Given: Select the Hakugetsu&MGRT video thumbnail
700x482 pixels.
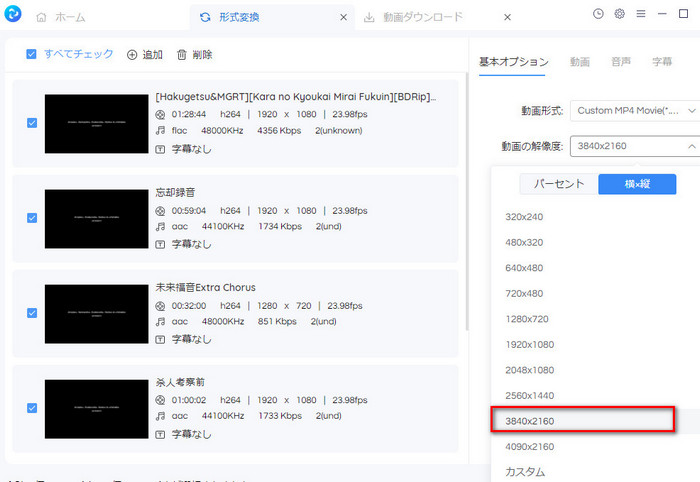Looking at the screenshot, I should (x=96, y=124).
